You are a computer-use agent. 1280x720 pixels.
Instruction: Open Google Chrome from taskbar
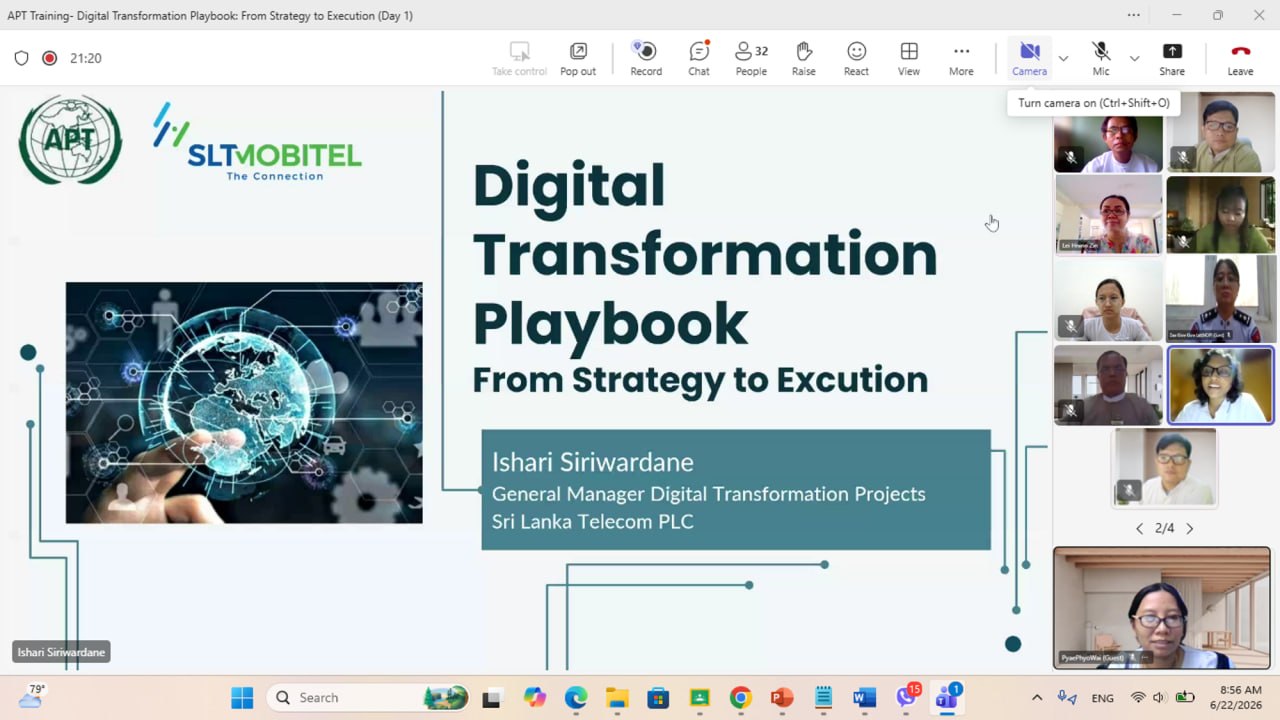pyautogui.click(x=740, y=698)
